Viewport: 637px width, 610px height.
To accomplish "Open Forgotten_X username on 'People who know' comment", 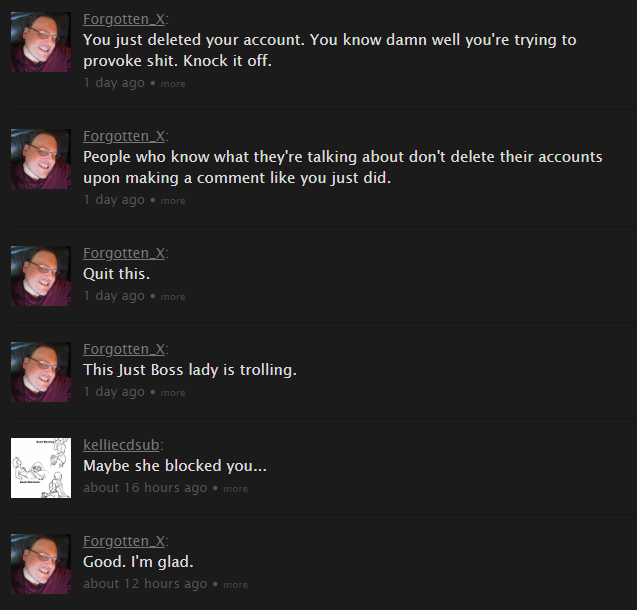I will (x=124, y=136).
